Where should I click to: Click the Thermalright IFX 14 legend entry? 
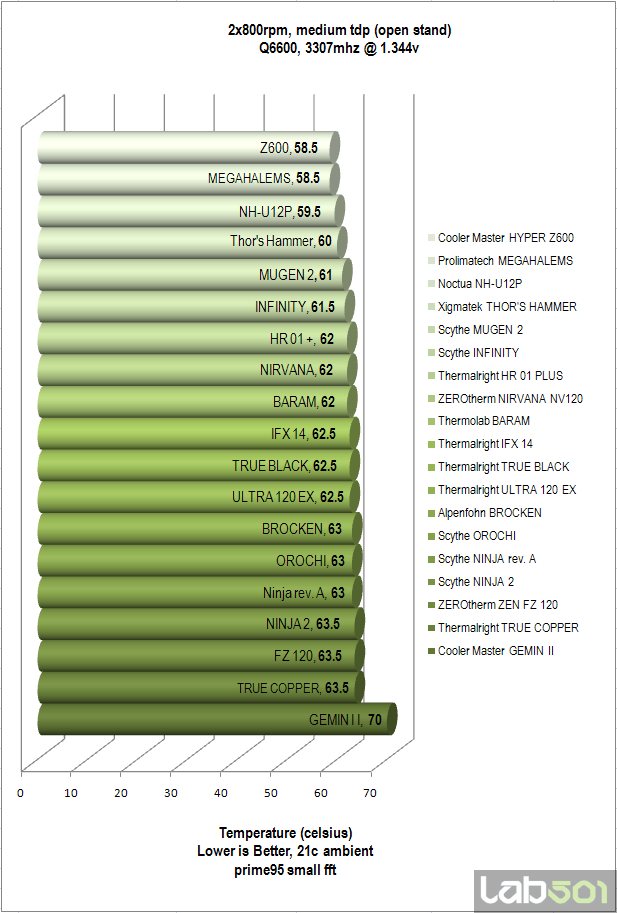(481, 444)
